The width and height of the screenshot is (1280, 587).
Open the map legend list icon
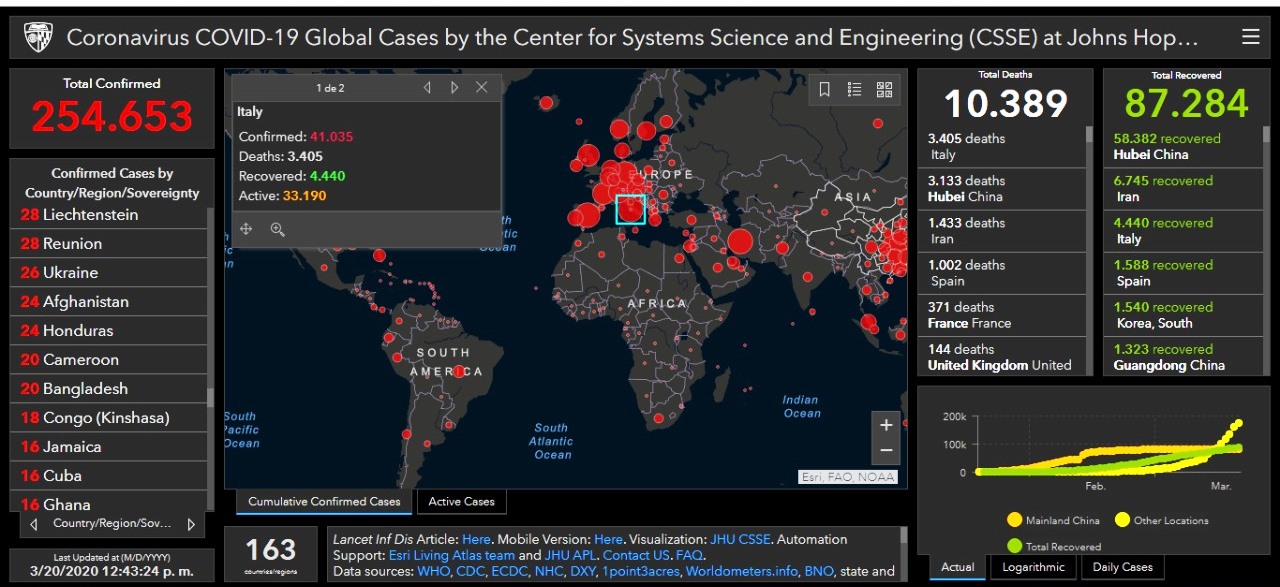(x=854, y=89)
